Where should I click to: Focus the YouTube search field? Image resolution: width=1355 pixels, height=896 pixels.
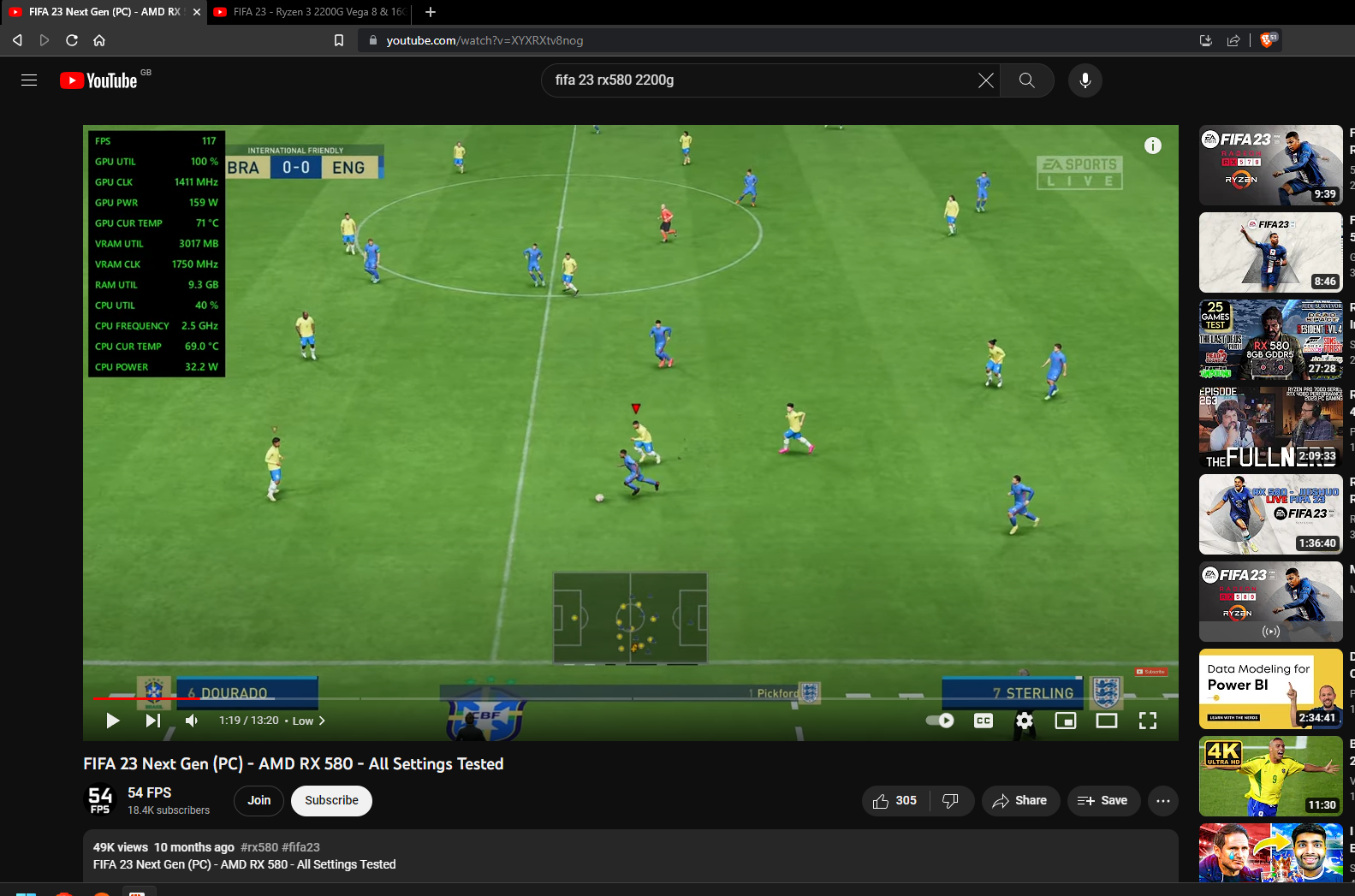[x=762, y=80]
